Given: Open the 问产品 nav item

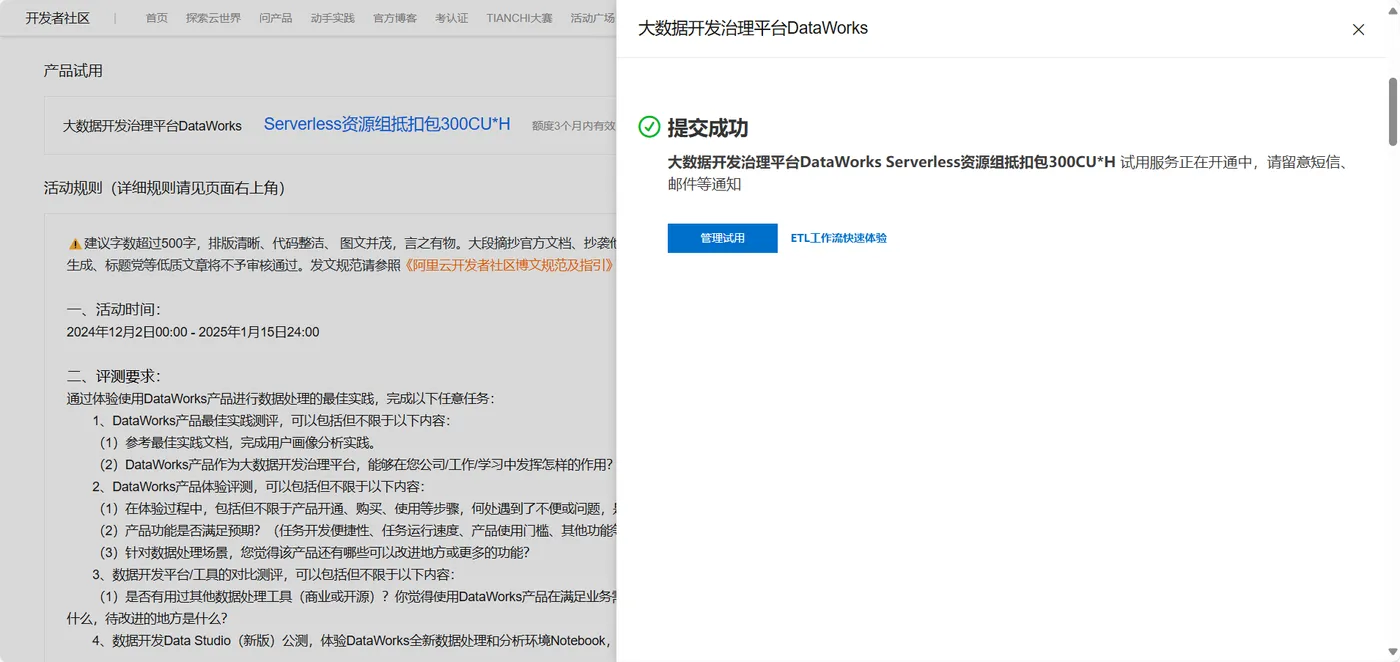Looking at the screenshot, I should [275, 18].
